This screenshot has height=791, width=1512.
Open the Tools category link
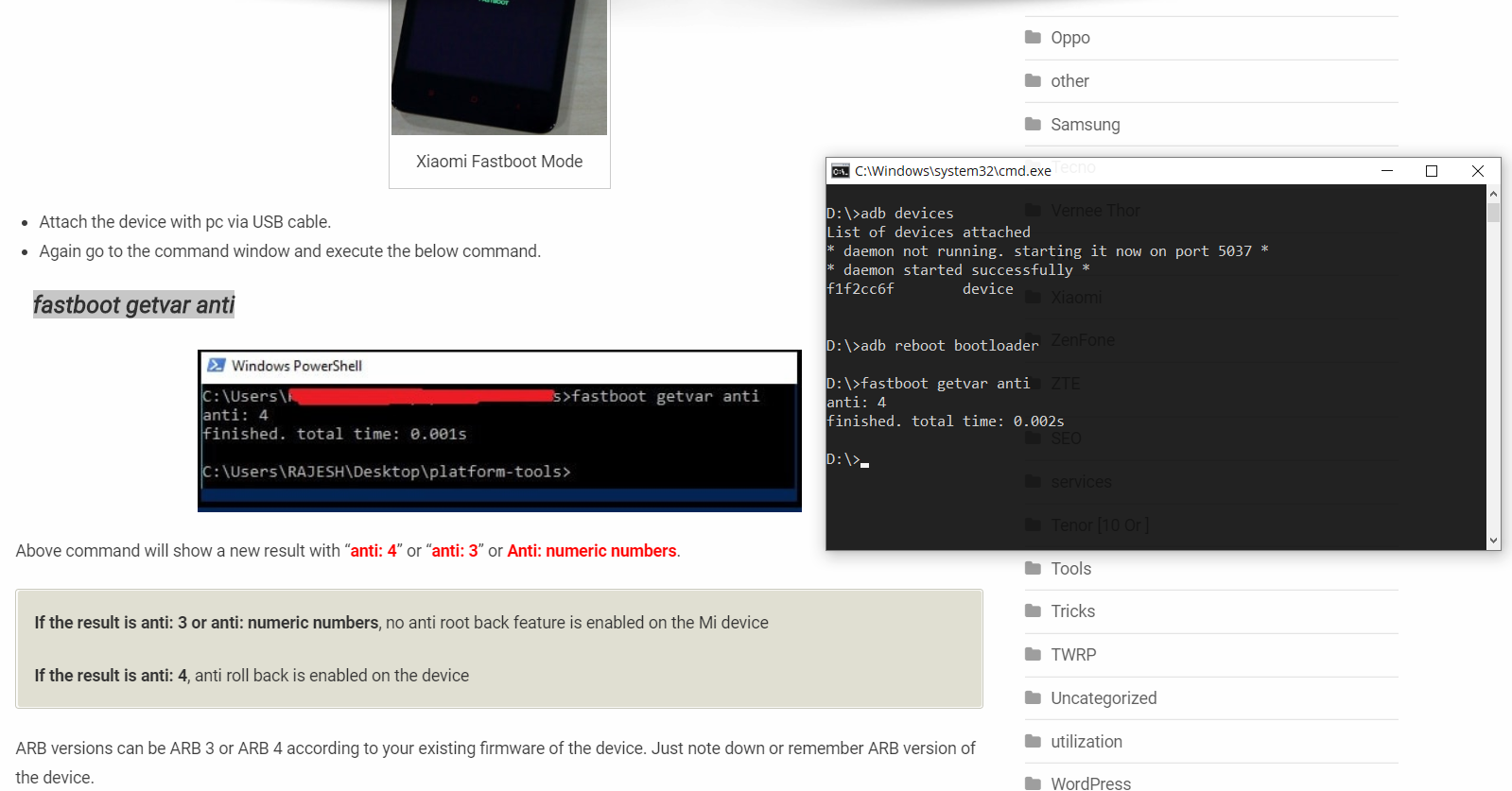tap(1071, 569)
